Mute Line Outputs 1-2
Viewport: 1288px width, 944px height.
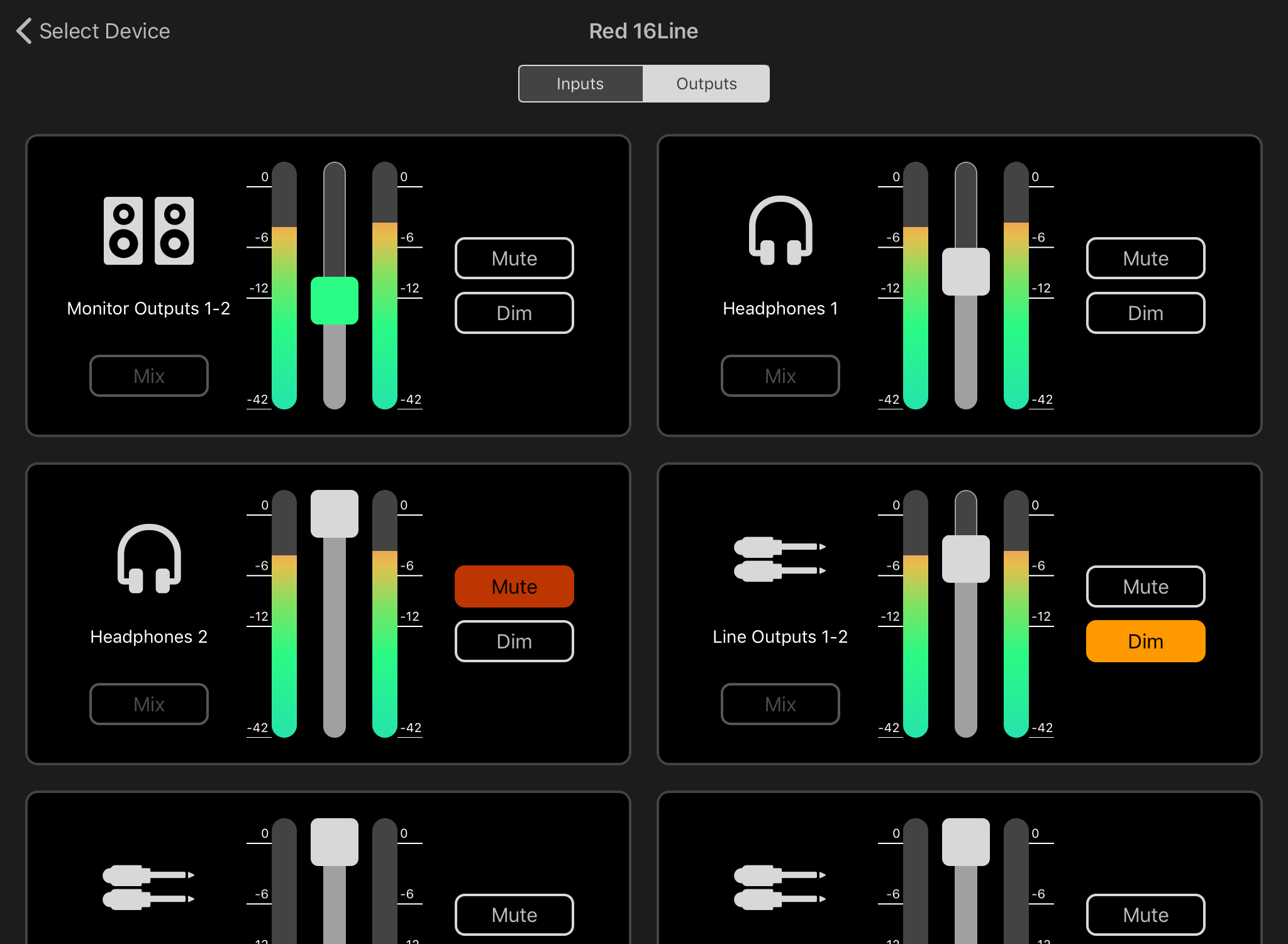(x=1146, y=586)
